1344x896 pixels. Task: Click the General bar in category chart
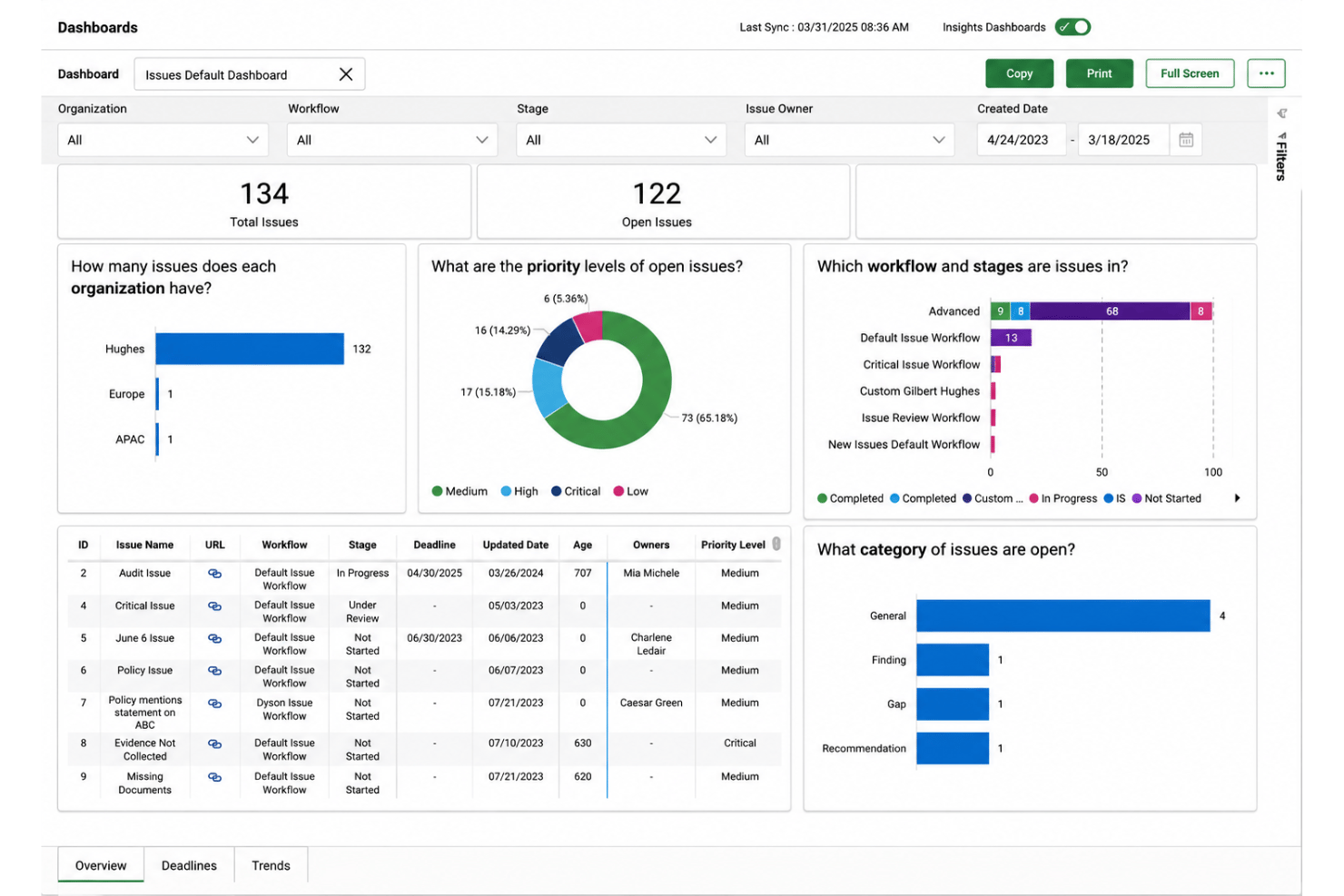coord(1063,615)
